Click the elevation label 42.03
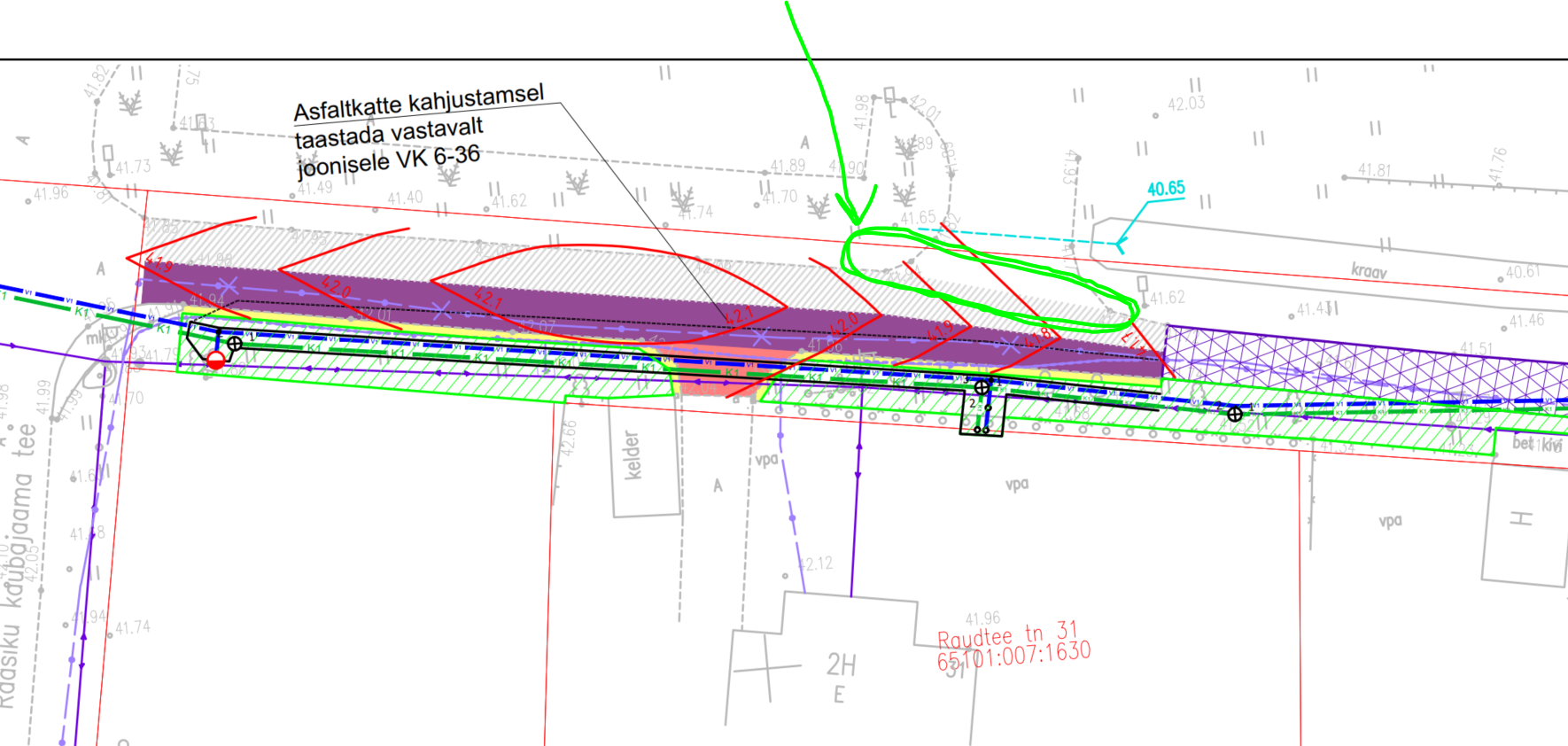The height and width of the screenshot is (746, 1568). pyautogui.click(x=1186, y=104)
